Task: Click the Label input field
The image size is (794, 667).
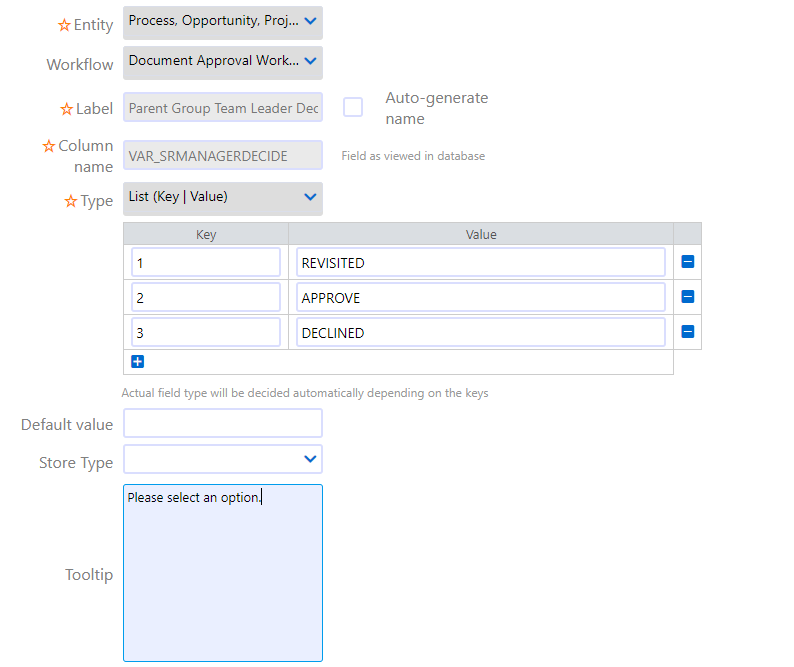Action: pyautogui.click(x=223, y=107)
